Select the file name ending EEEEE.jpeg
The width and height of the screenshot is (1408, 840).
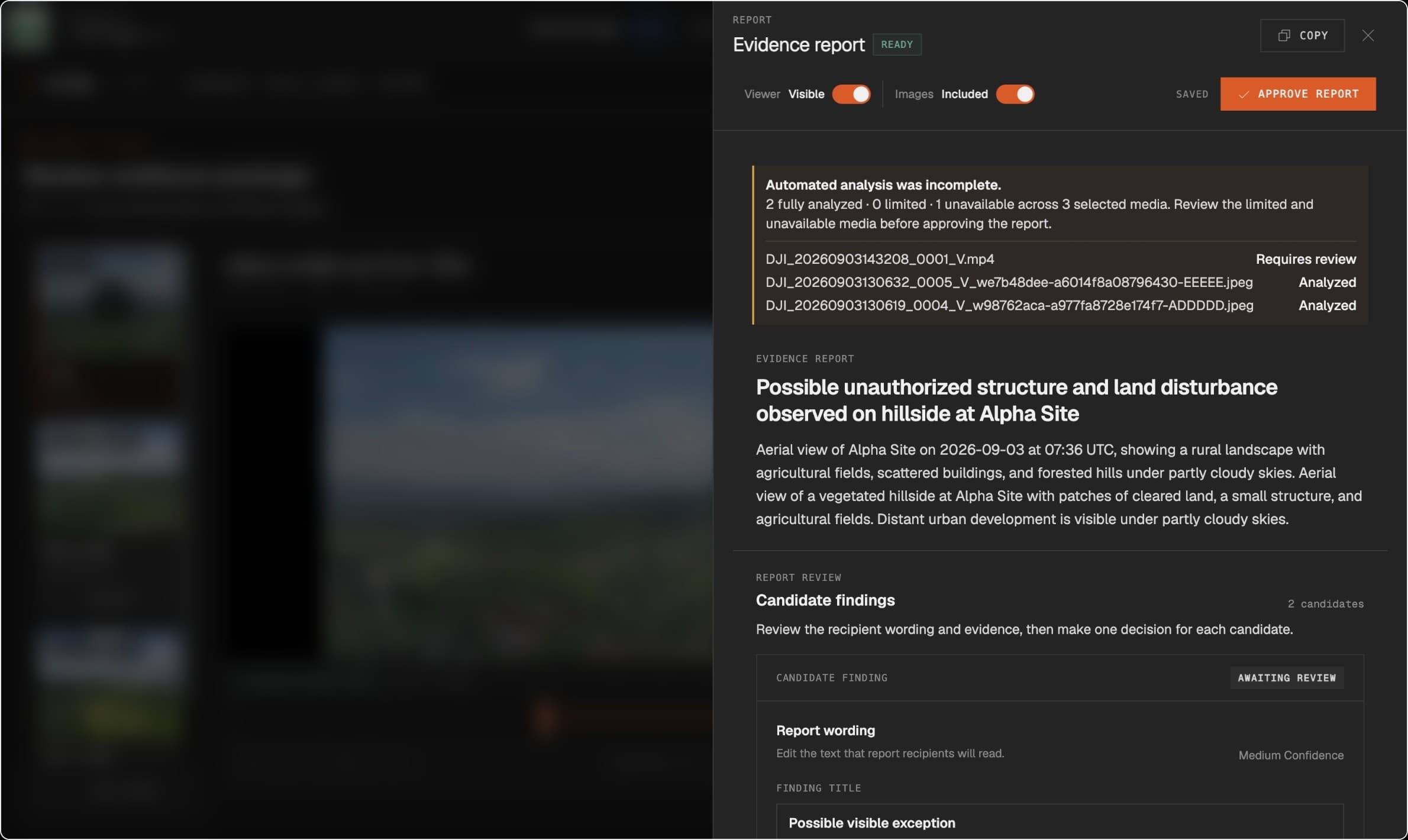coord(1009,282)
